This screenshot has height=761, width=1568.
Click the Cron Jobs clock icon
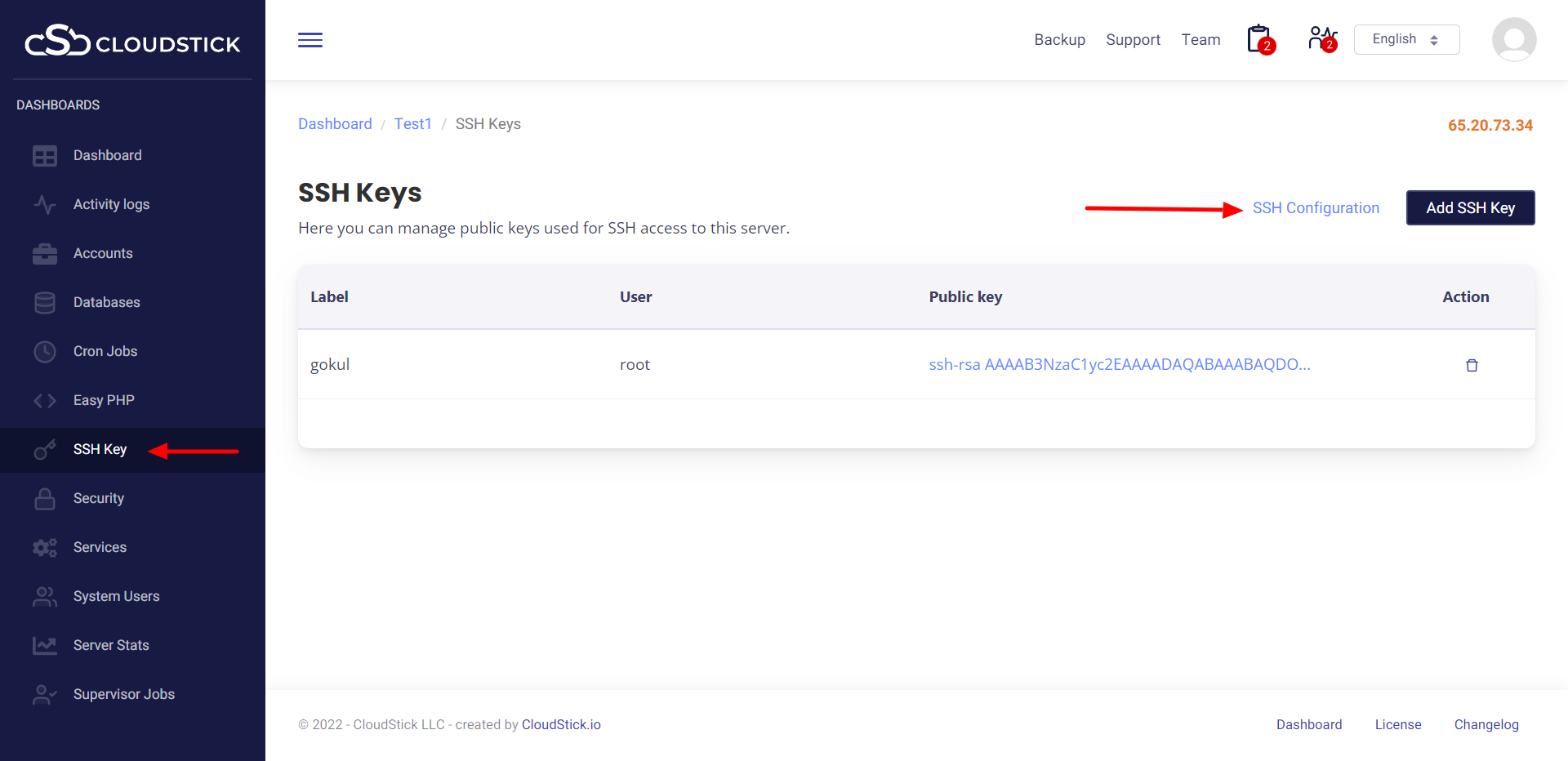coord(45,352)
